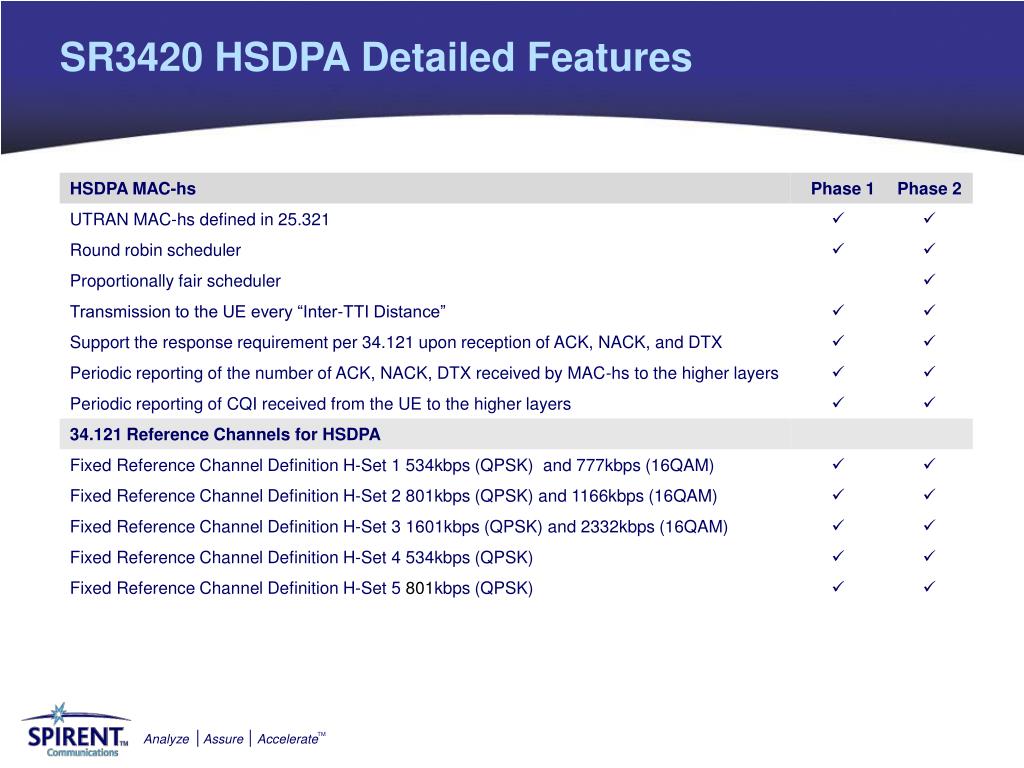Click Phase 2 checkmark for H-Set 1 row

coord(929,463)
